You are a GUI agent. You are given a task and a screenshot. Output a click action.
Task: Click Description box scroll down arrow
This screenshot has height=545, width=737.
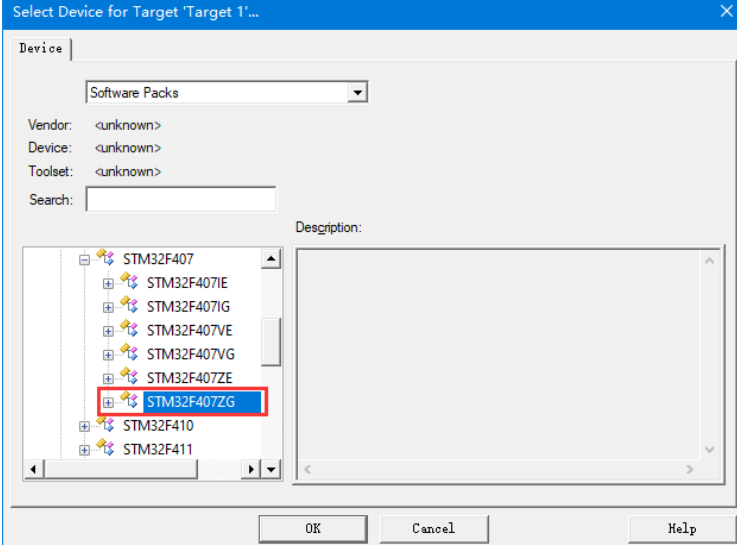click(709, 449)
